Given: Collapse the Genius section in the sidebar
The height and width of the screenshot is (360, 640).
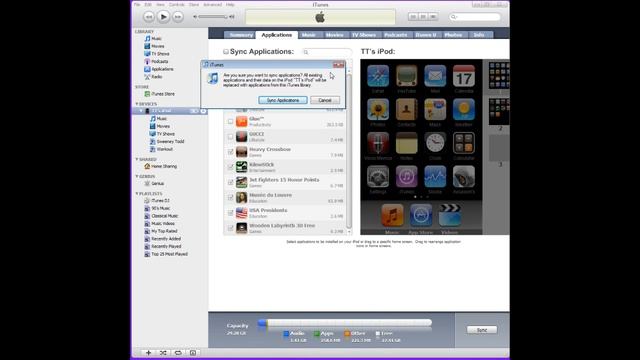Looking at the screenshot, I should pos(137,176).
